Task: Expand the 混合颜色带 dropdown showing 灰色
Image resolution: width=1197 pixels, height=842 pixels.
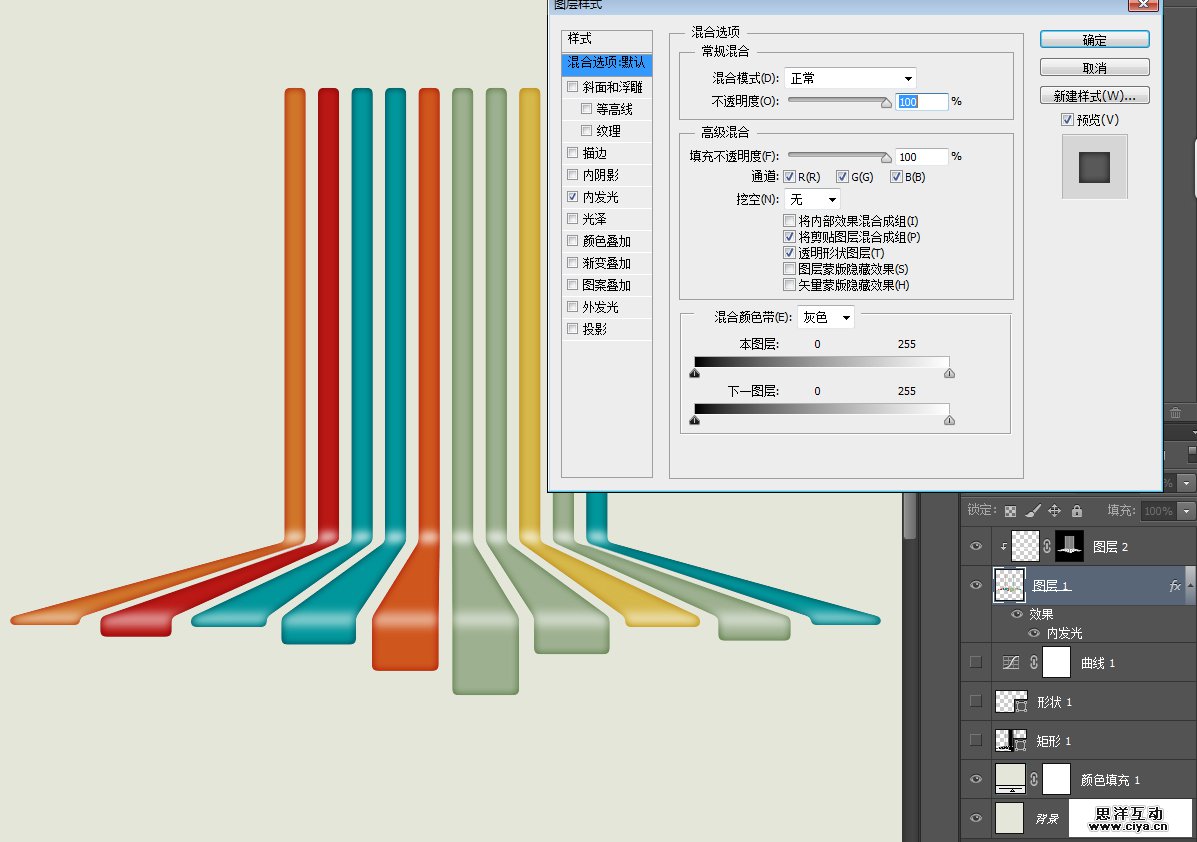Action: coord(825,318)
